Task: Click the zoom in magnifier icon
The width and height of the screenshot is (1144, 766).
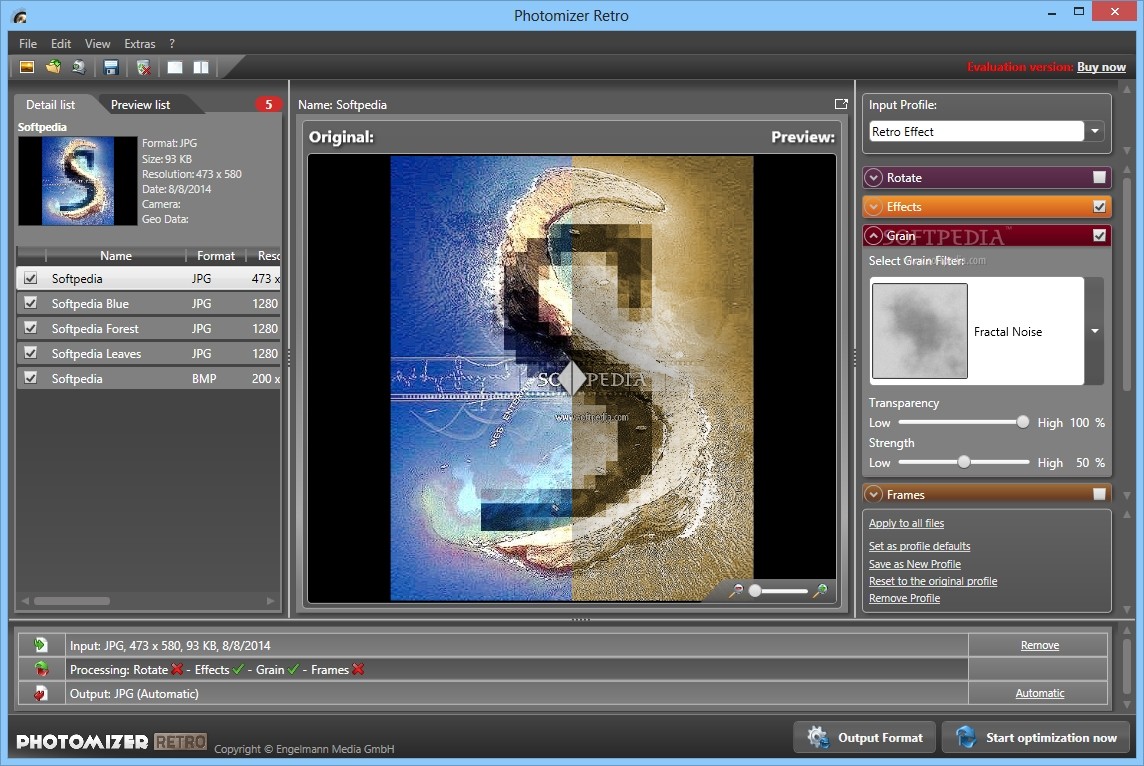Action: [820, 590]
